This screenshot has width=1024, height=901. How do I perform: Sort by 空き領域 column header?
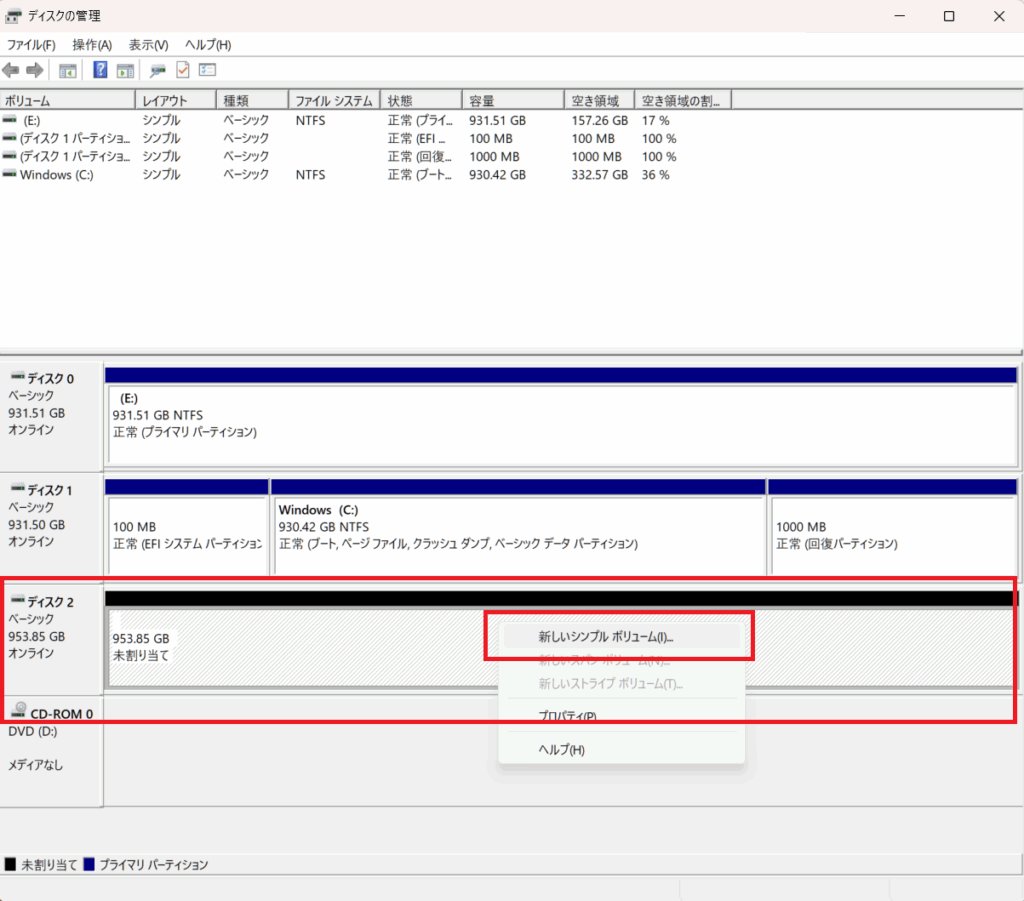coord(600,101)
